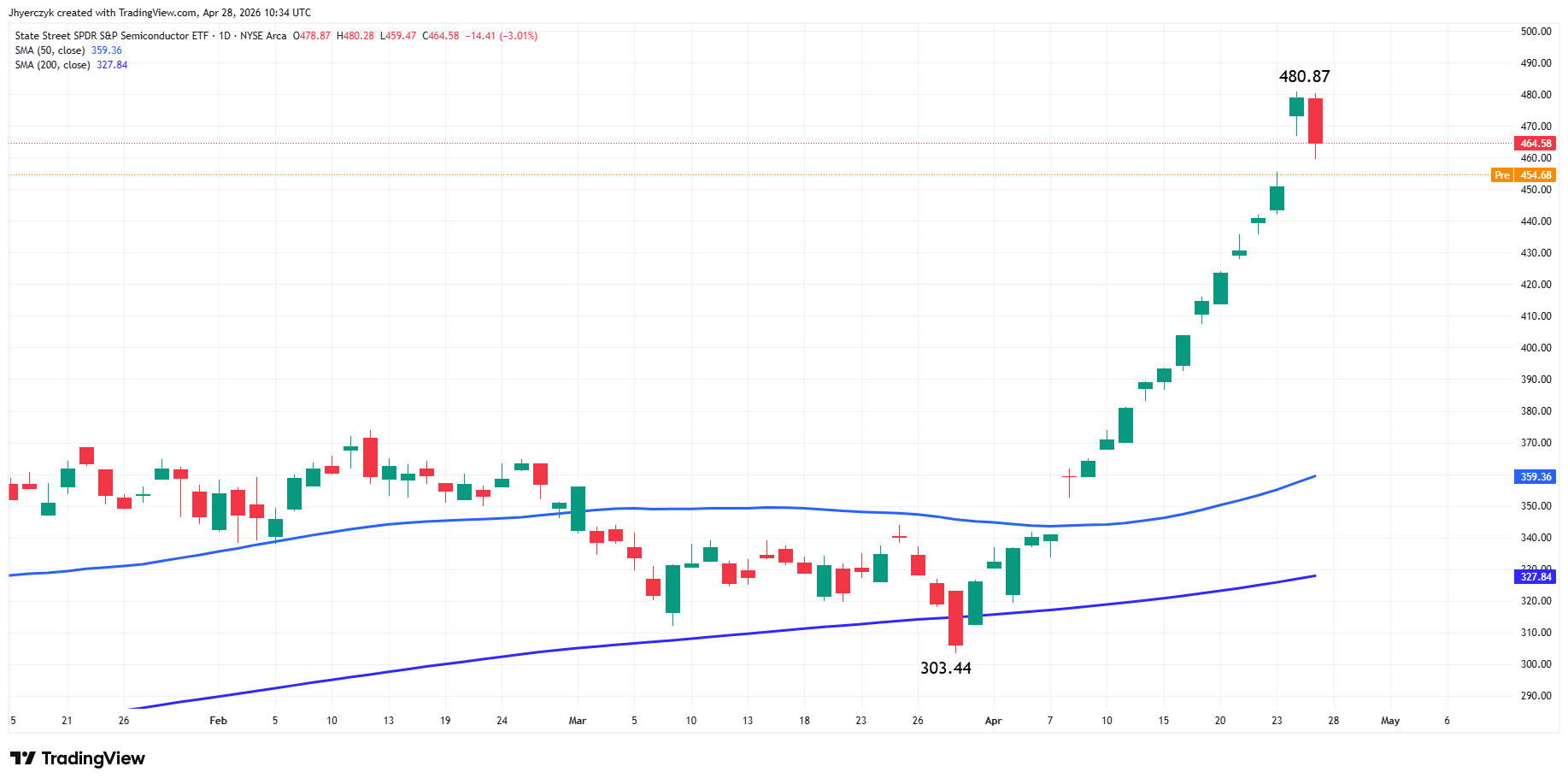This screenshot has width=1568, height=784.
Task: Click the O478.87 open value
Action: 312,36
